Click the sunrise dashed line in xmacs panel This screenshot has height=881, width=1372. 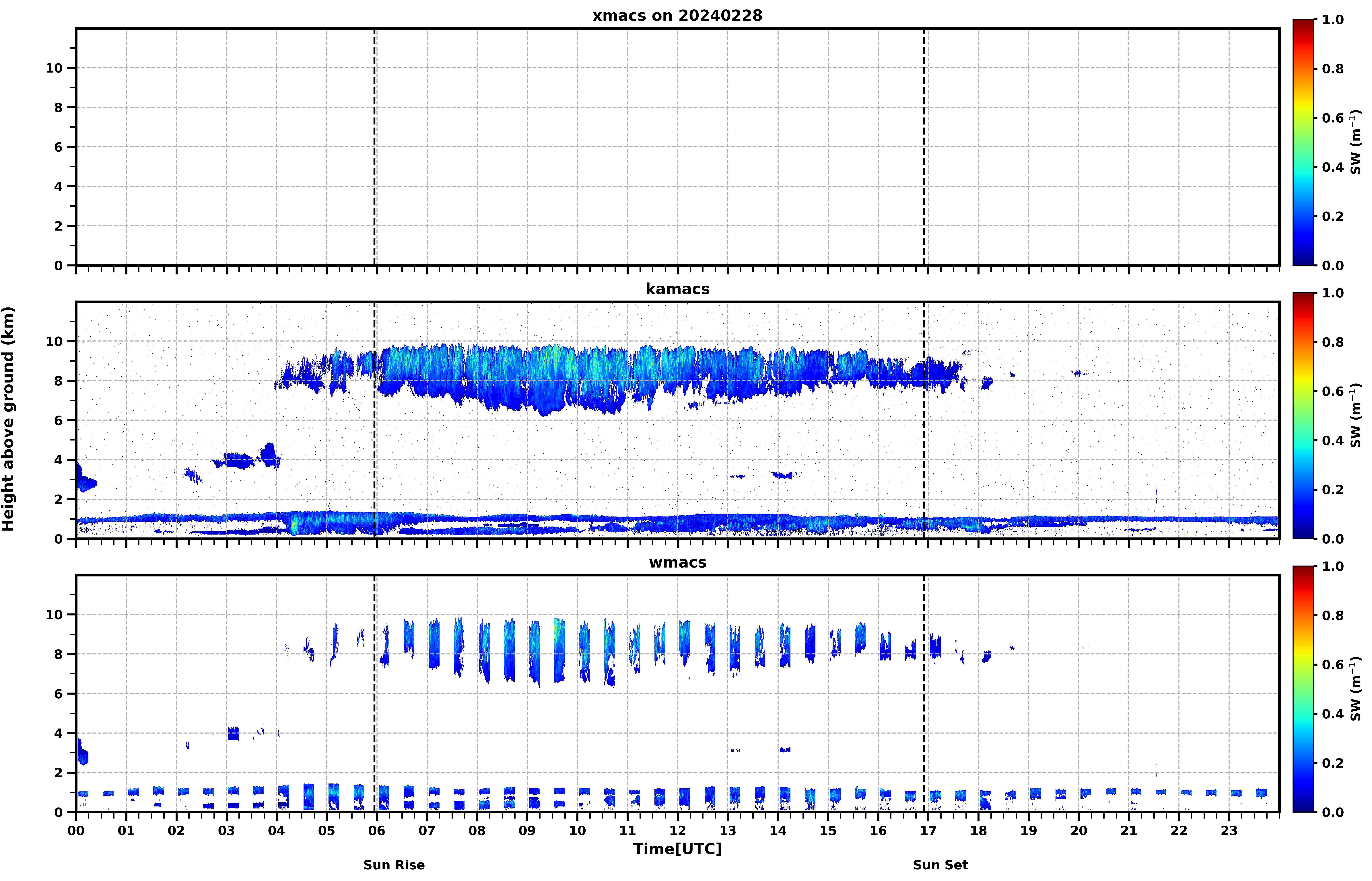pyautogui.click(x=375, y=147)
